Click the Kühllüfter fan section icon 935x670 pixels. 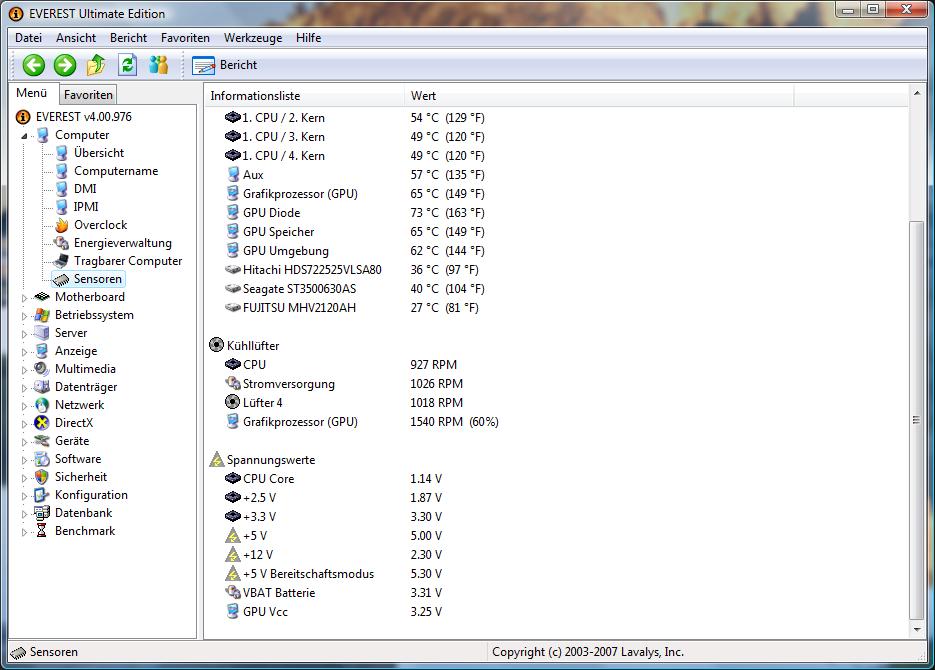(216, 345)
